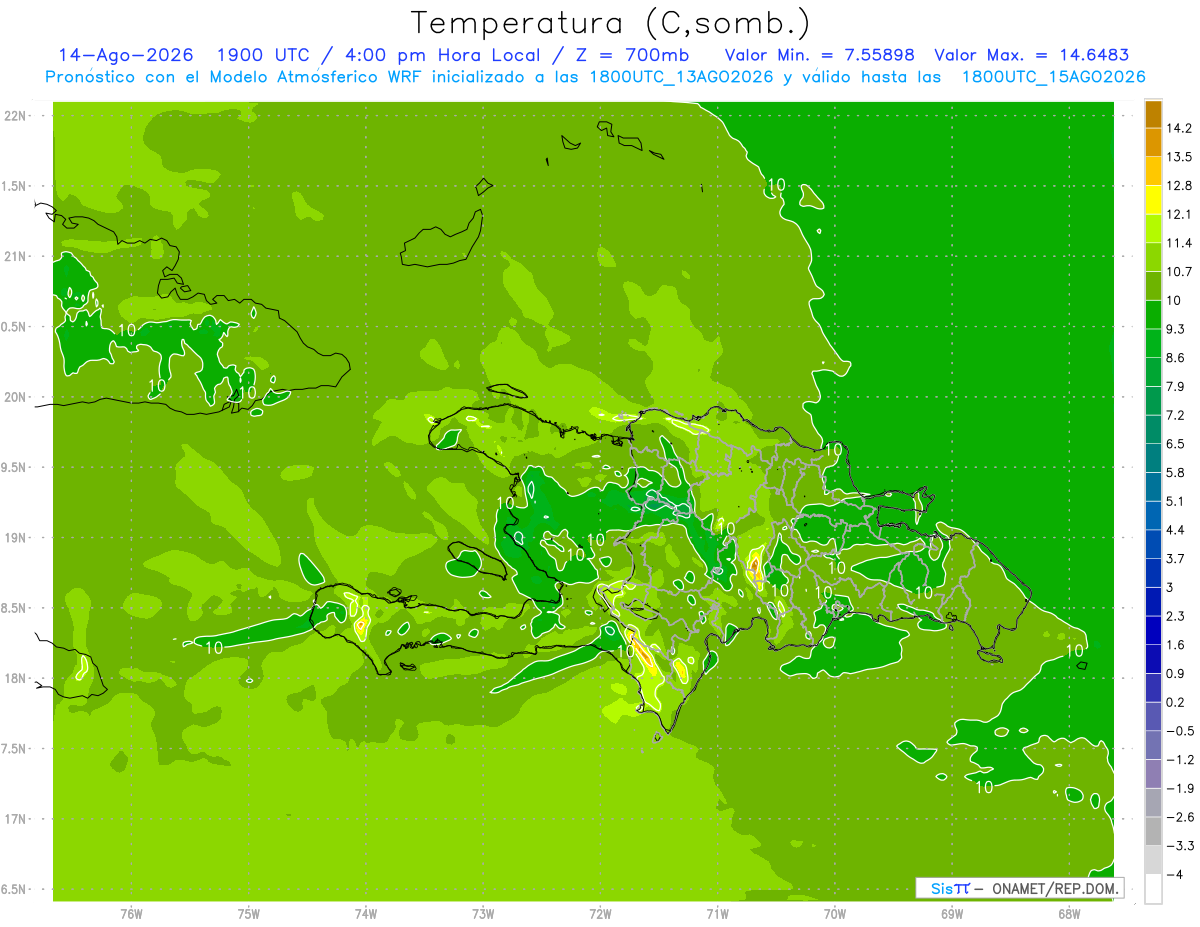Click "Pronóstico con el Modelo Atmosferico WRF" text
Screen dimensions: 1200x927
236,77
